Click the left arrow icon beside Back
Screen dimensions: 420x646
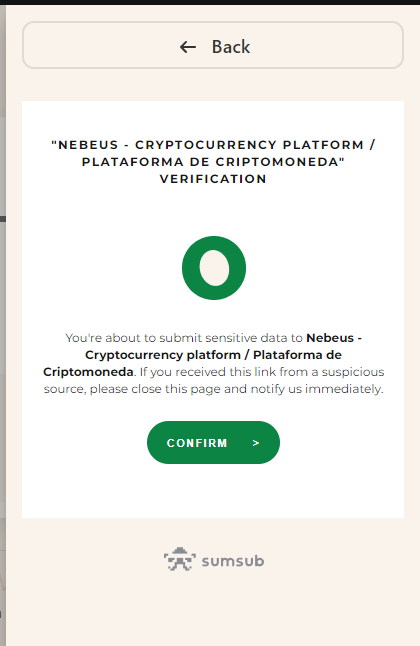coord(188,47)
